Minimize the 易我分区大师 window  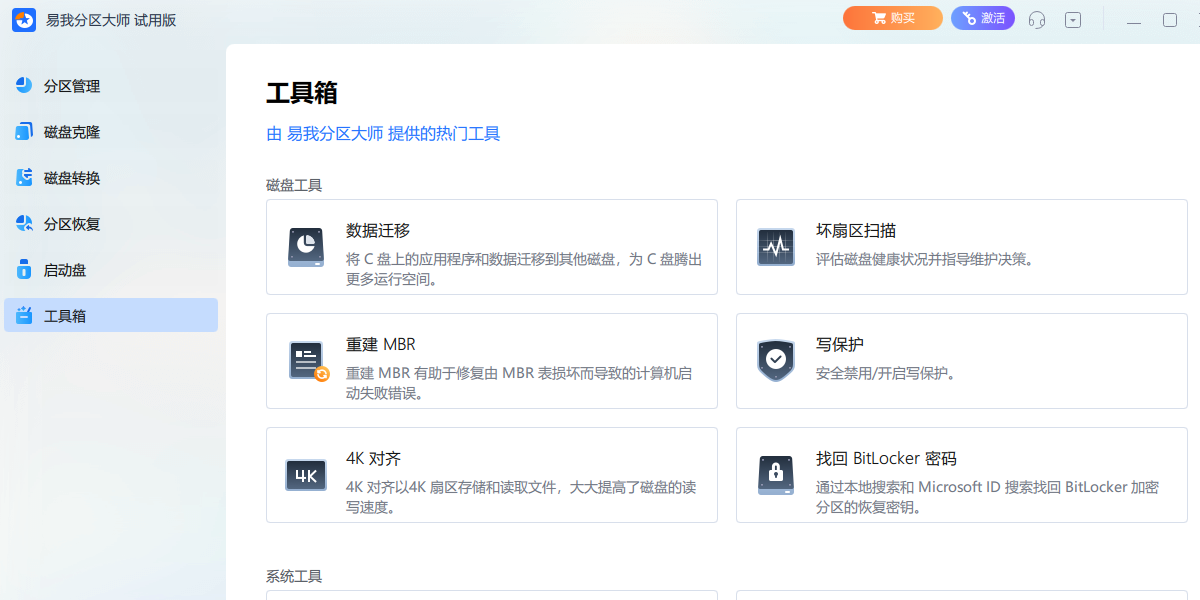[x=1133, y=20]
